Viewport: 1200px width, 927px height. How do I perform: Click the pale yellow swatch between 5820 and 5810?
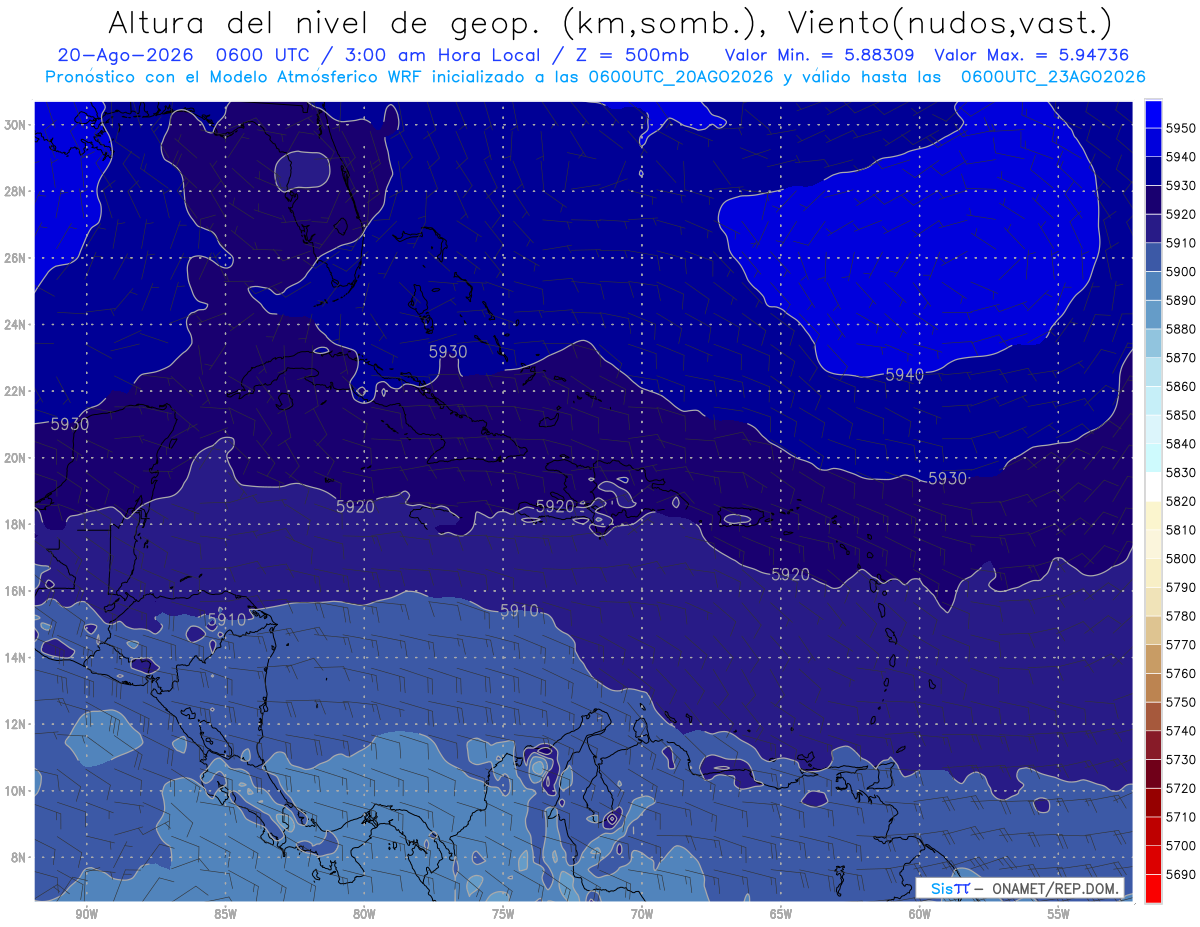coord(1153,515)
